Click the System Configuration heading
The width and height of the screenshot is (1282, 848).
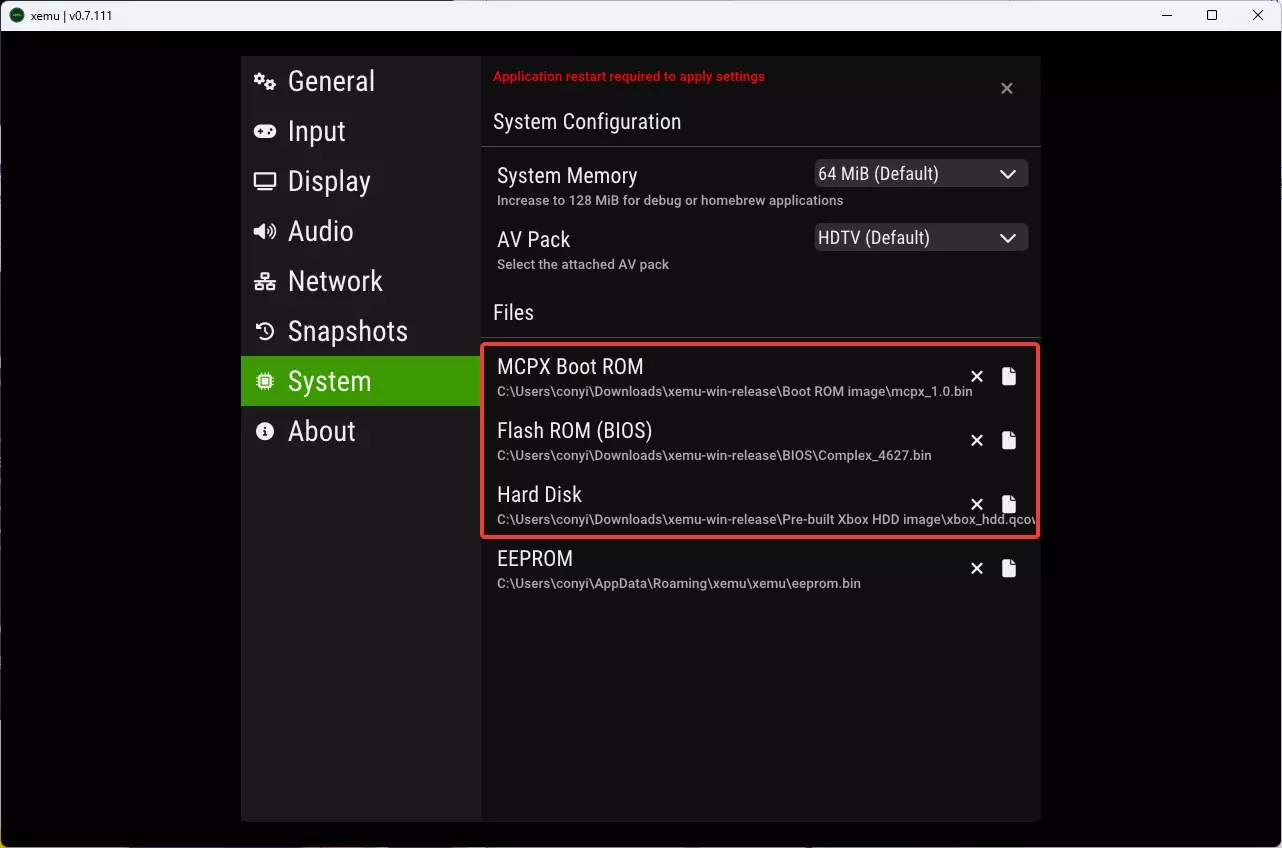587,122
